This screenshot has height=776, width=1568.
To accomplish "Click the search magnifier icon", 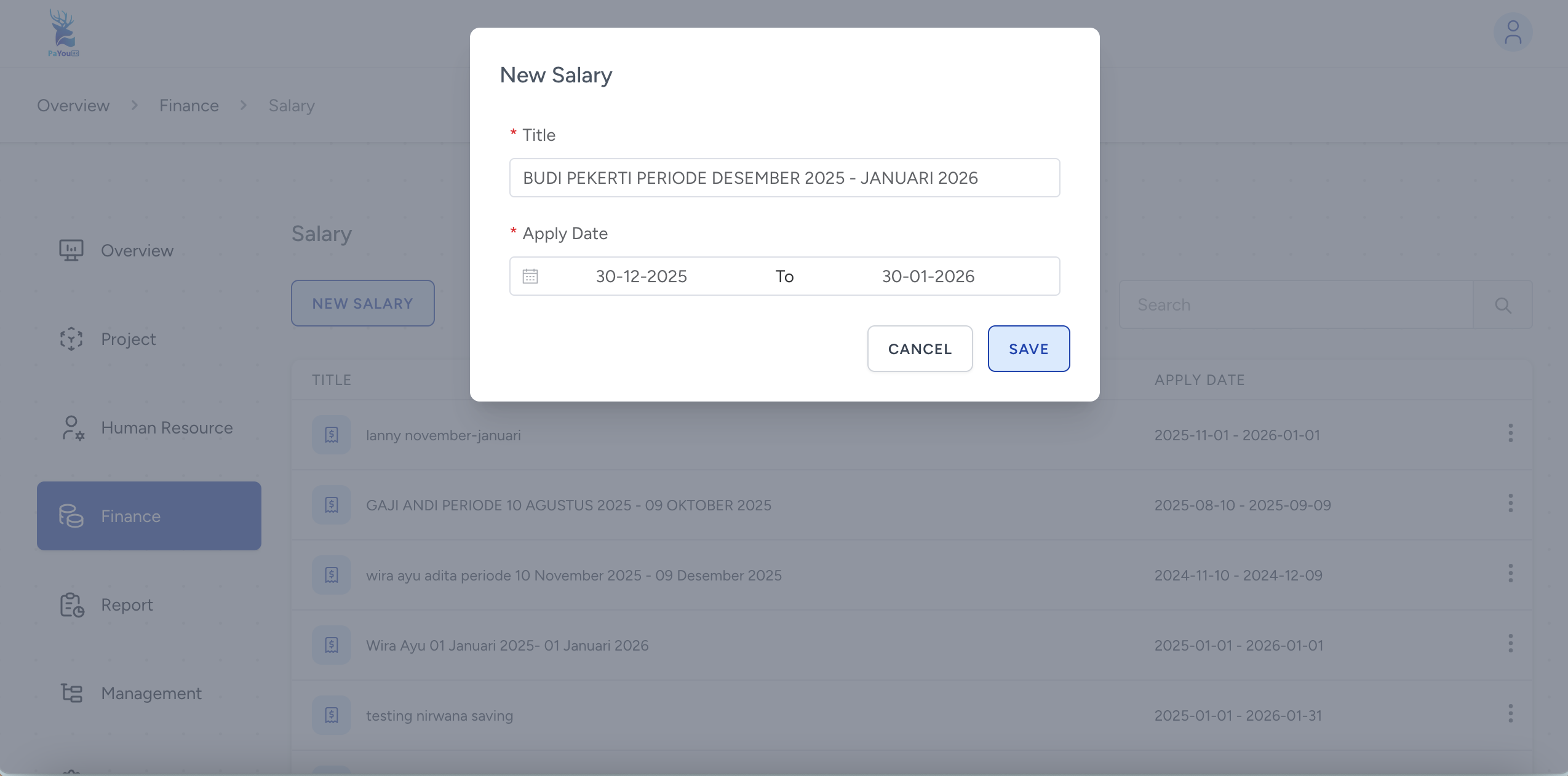I will 1503,305.
